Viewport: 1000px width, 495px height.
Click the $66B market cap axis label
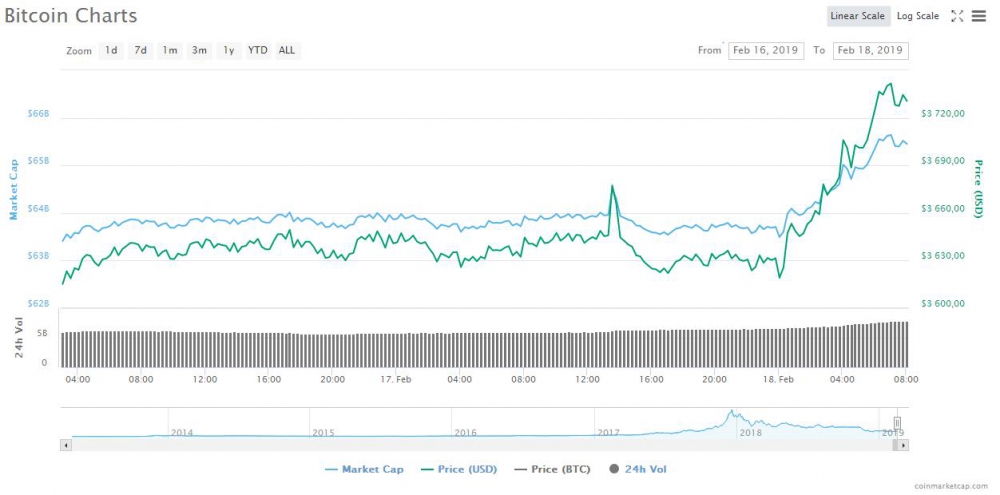(38, 114)
